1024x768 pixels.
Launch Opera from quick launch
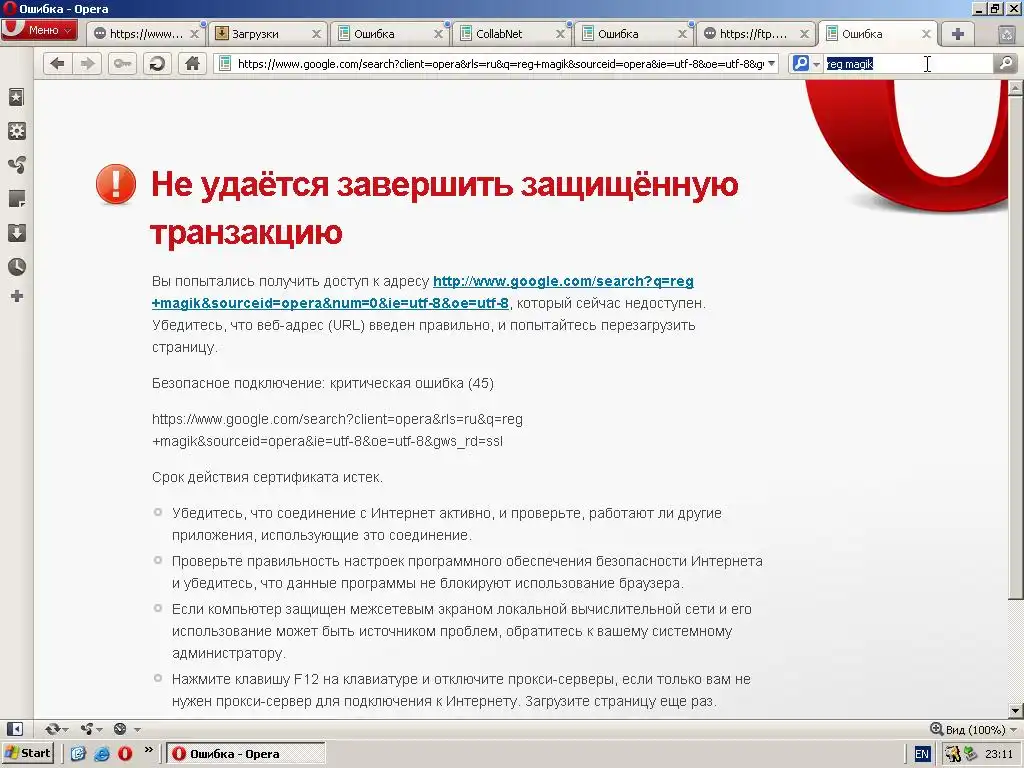coord(125,754)
